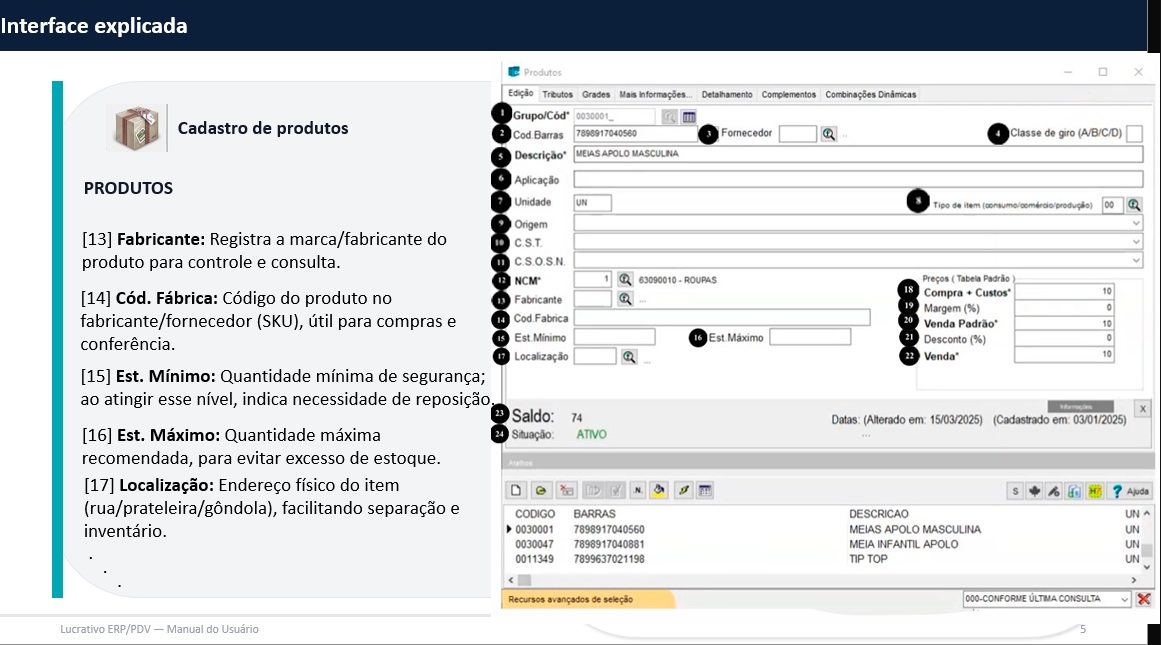Open the Tipo de item lookup icon
Image resolution: width=1161 pixels, height=645 pixels.
[1134, 204]
